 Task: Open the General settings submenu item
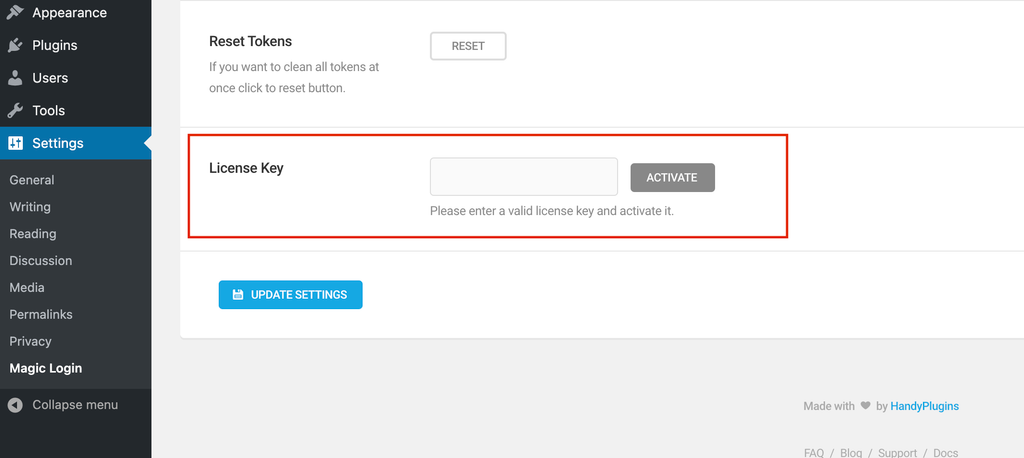tap(32, 180)
